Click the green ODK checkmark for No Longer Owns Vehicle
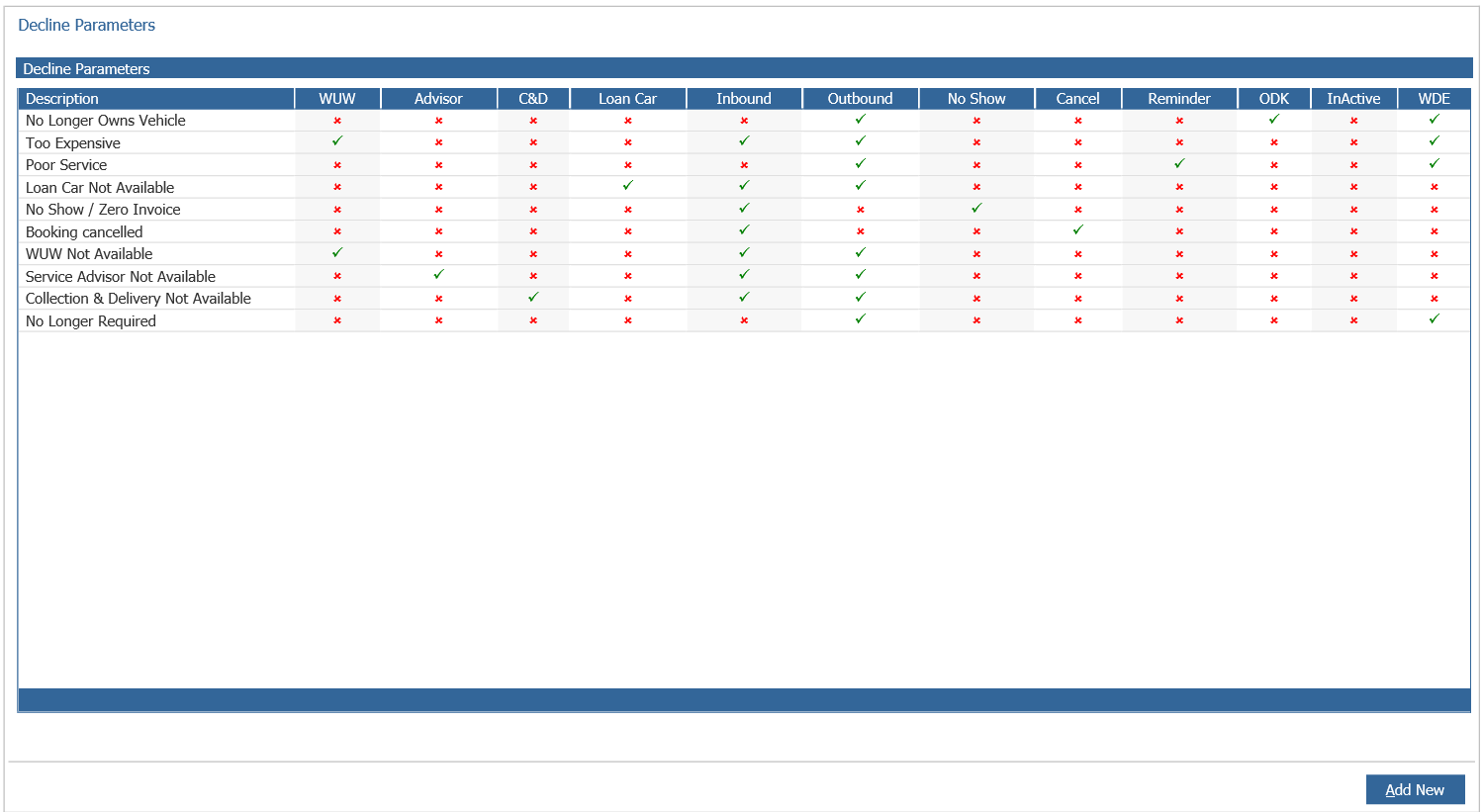The image size is (1483, 812). [x=1274, y=120]
